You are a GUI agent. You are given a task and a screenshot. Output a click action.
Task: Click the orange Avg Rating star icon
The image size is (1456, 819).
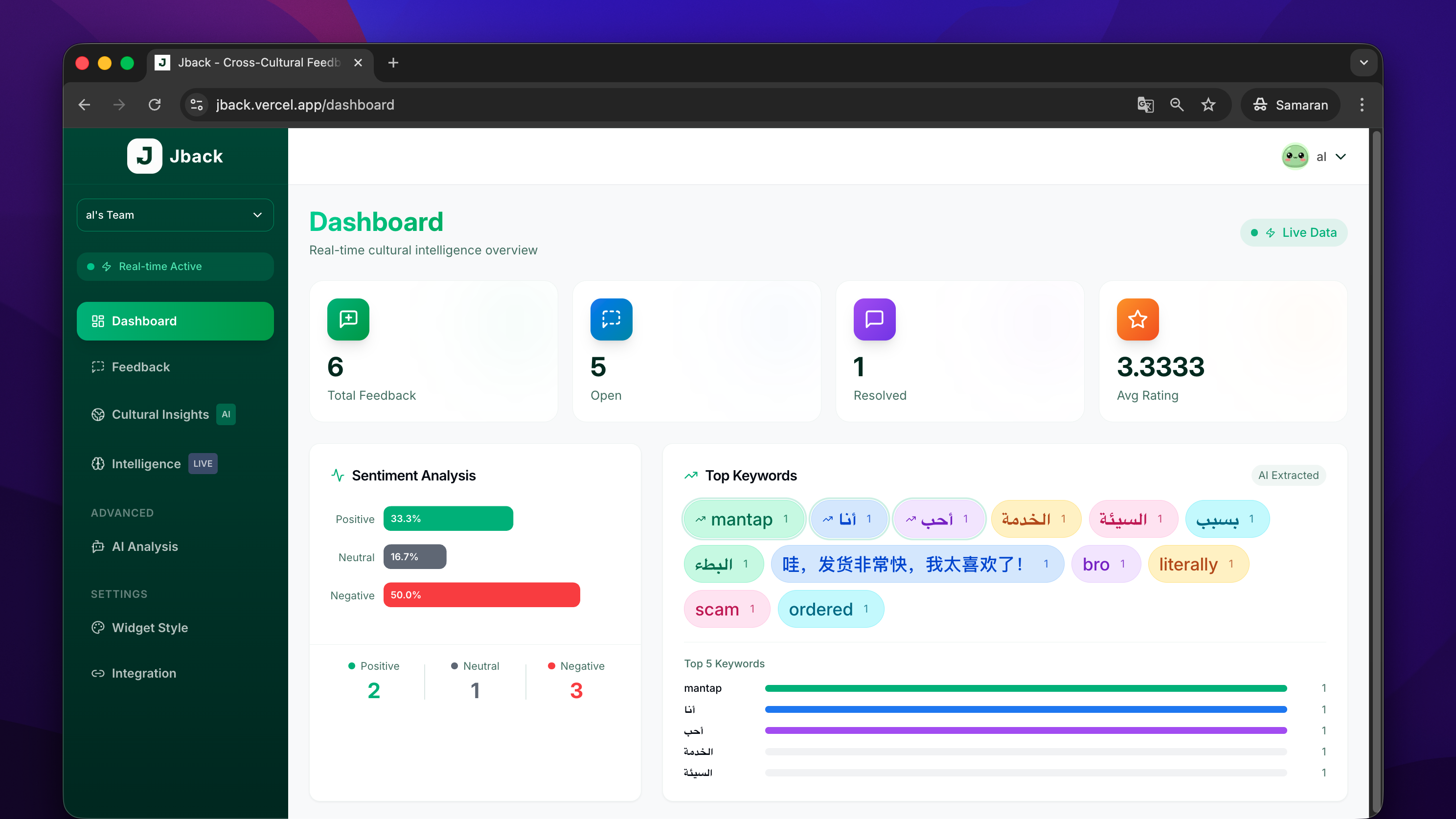[x=1137, y=319]
